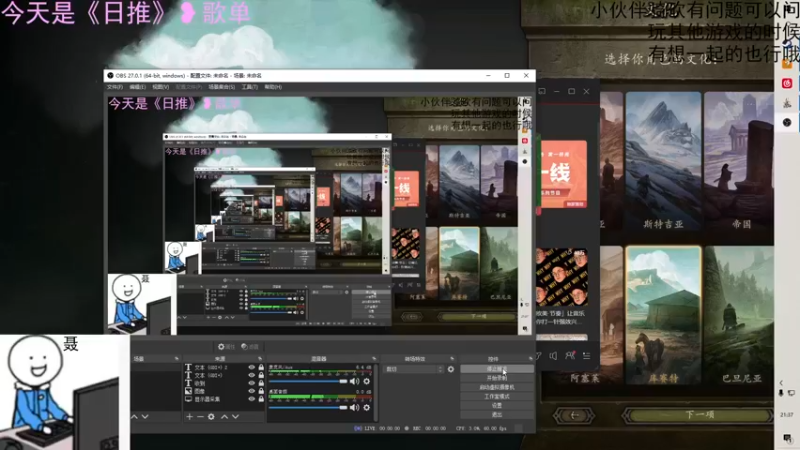This screenshot has width=800, height=450.
Task: Open 工具(T) menu in OBS
Action: click(249, 87)
